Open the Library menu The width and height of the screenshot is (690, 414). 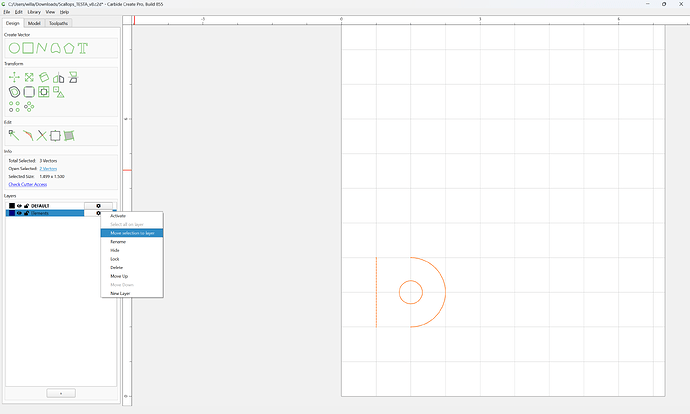point(34,12)
